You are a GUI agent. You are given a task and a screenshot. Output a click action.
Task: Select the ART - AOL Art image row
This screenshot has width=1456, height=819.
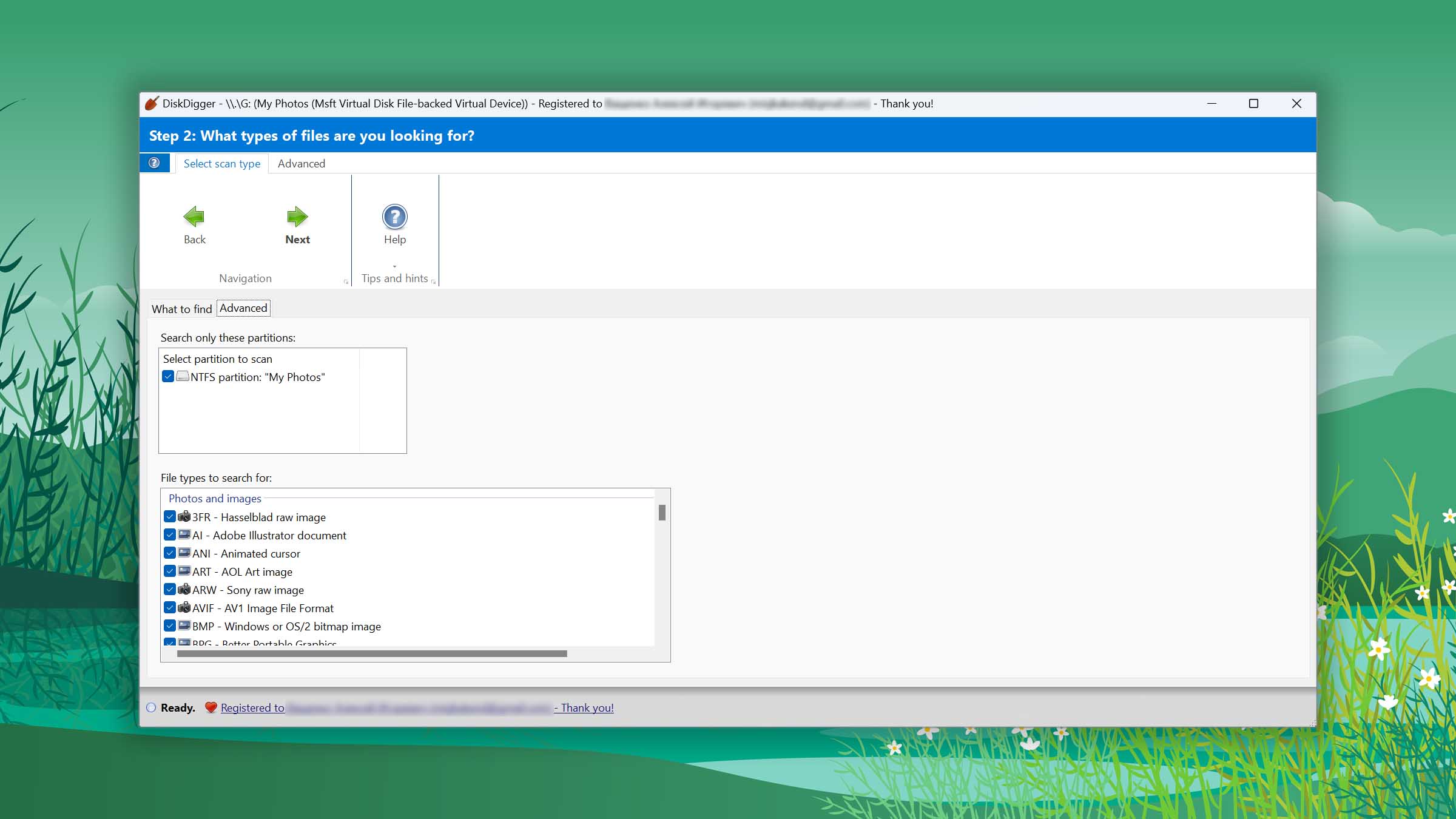pos(242,571)
